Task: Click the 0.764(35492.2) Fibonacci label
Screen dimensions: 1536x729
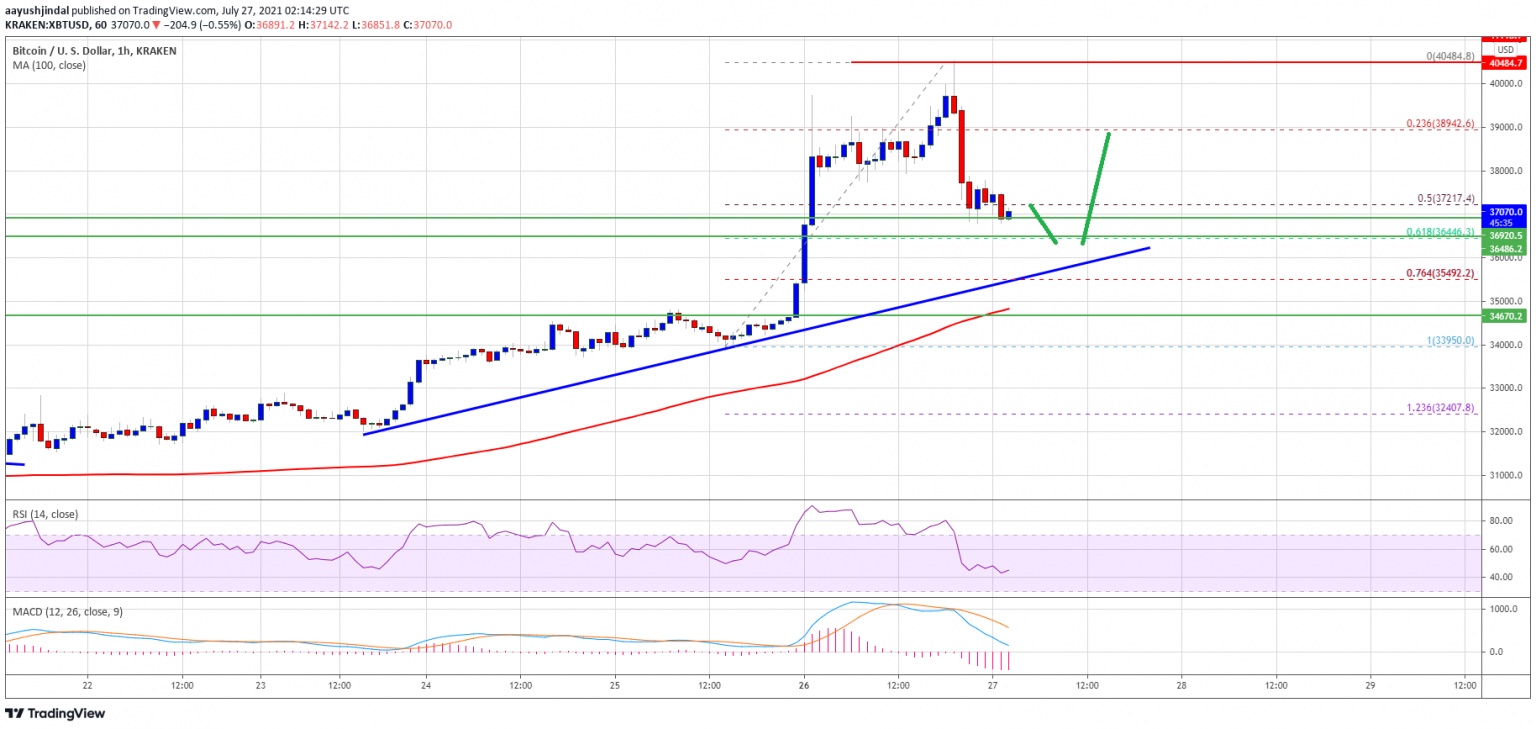Action: coord(1442,273)
